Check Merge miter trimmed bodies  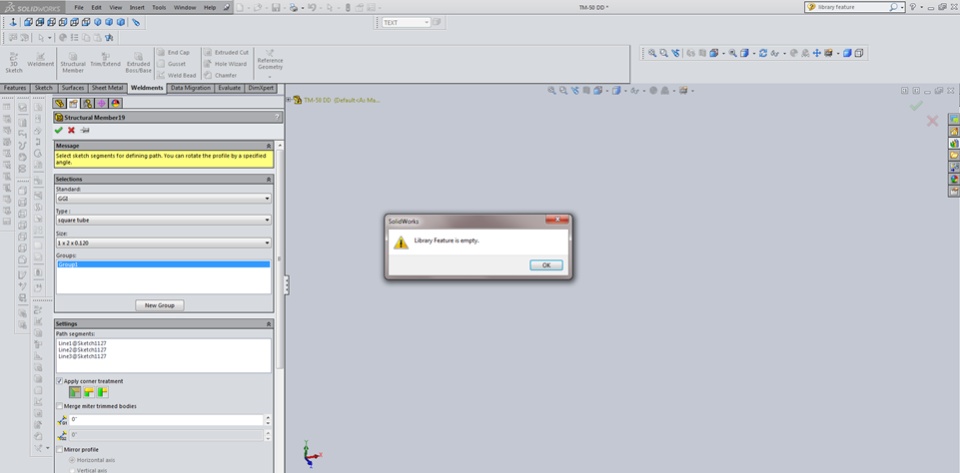pos(59,406)
